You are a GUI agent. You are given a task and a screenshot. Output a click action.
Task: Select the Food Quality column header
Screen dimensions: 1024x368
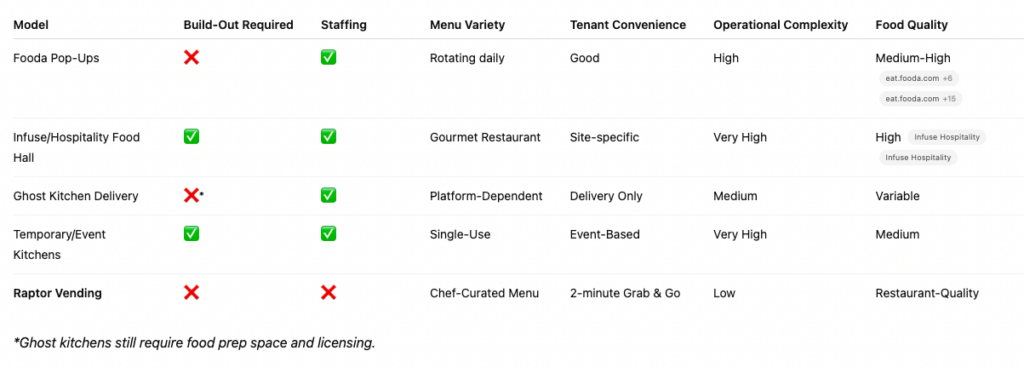tap(912, 25)
